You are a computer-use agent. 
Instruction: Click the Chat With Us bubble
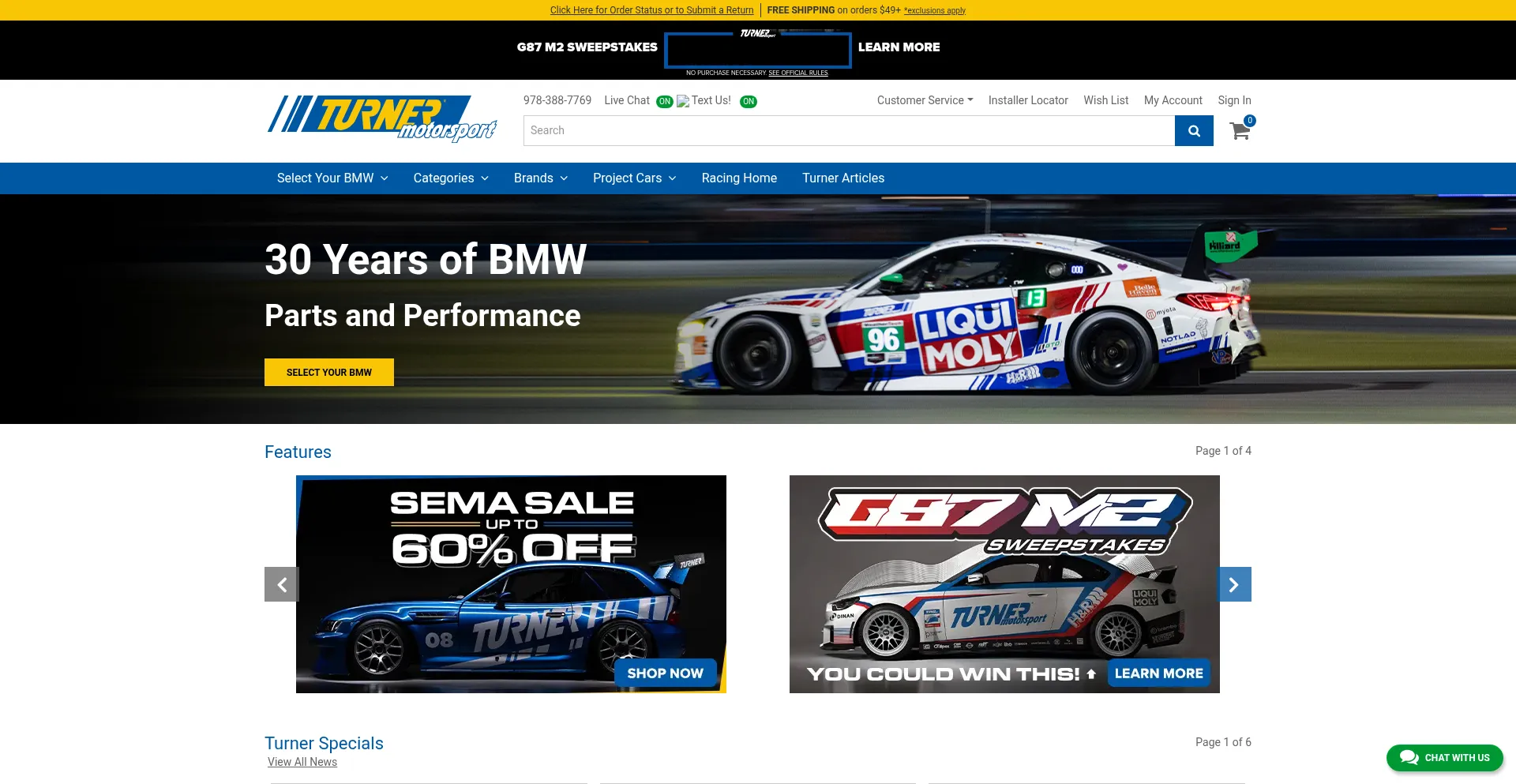(1444, 757)
